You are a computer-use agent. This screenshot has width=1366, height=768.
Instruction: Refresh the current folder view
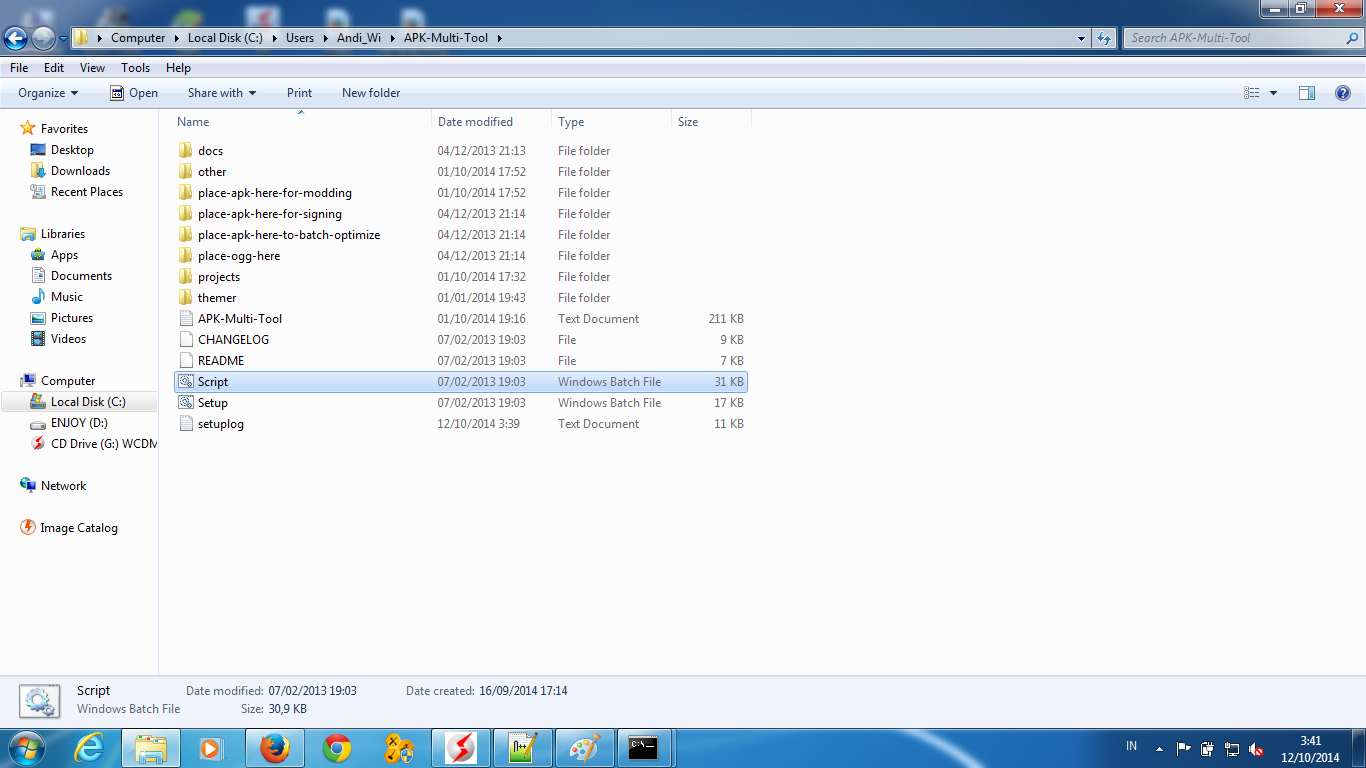click(x=1104, y=38)
